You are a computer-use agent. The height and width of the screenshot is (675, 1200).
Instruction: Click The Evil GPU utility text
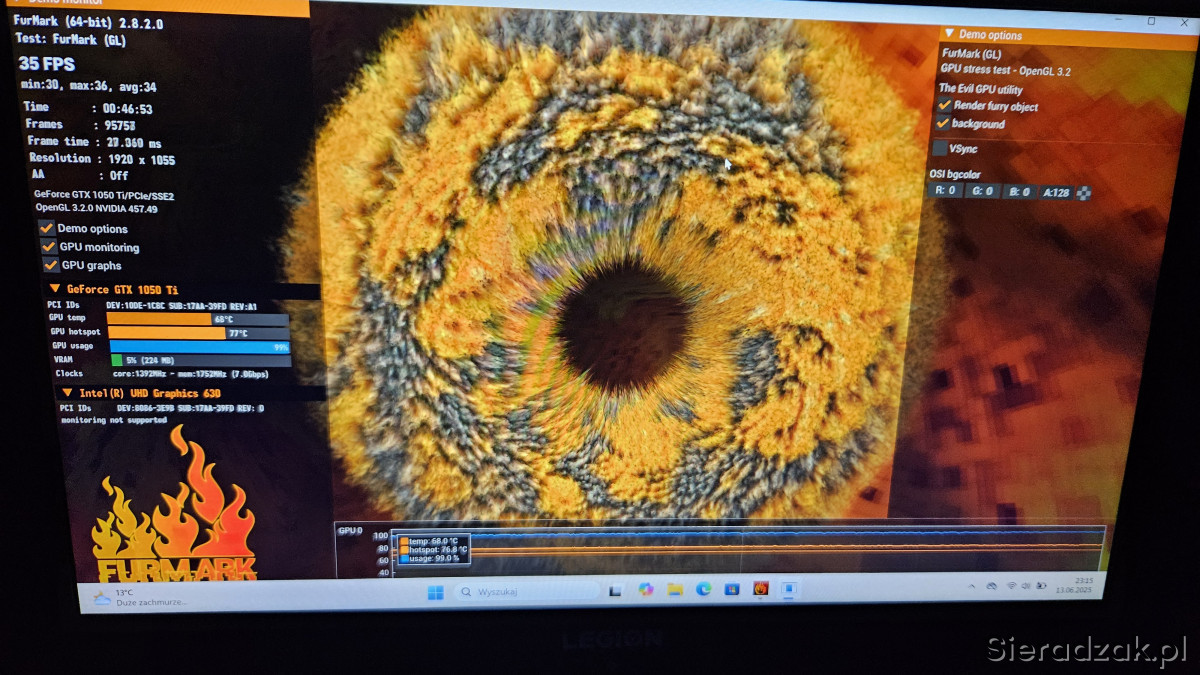980,89
